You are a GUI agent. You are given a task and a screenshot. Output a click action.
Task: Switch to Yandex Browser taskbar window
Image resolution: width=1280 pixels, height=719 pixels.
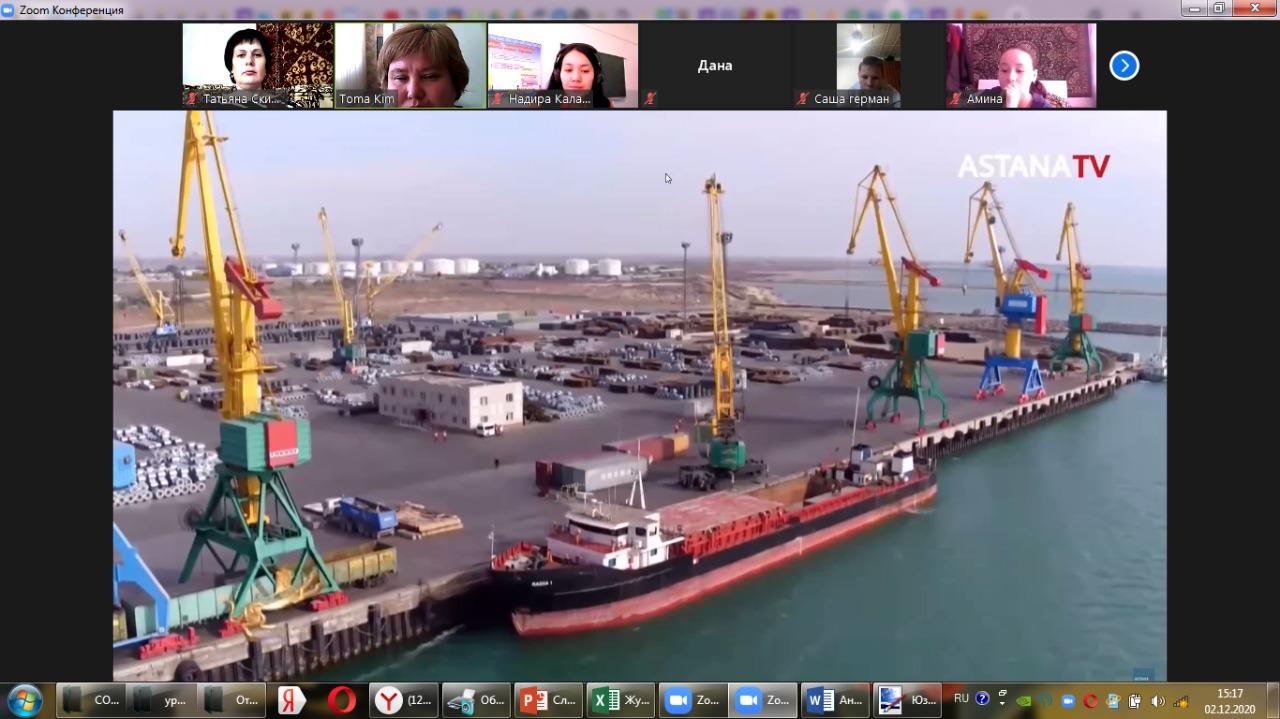(403, 700)
